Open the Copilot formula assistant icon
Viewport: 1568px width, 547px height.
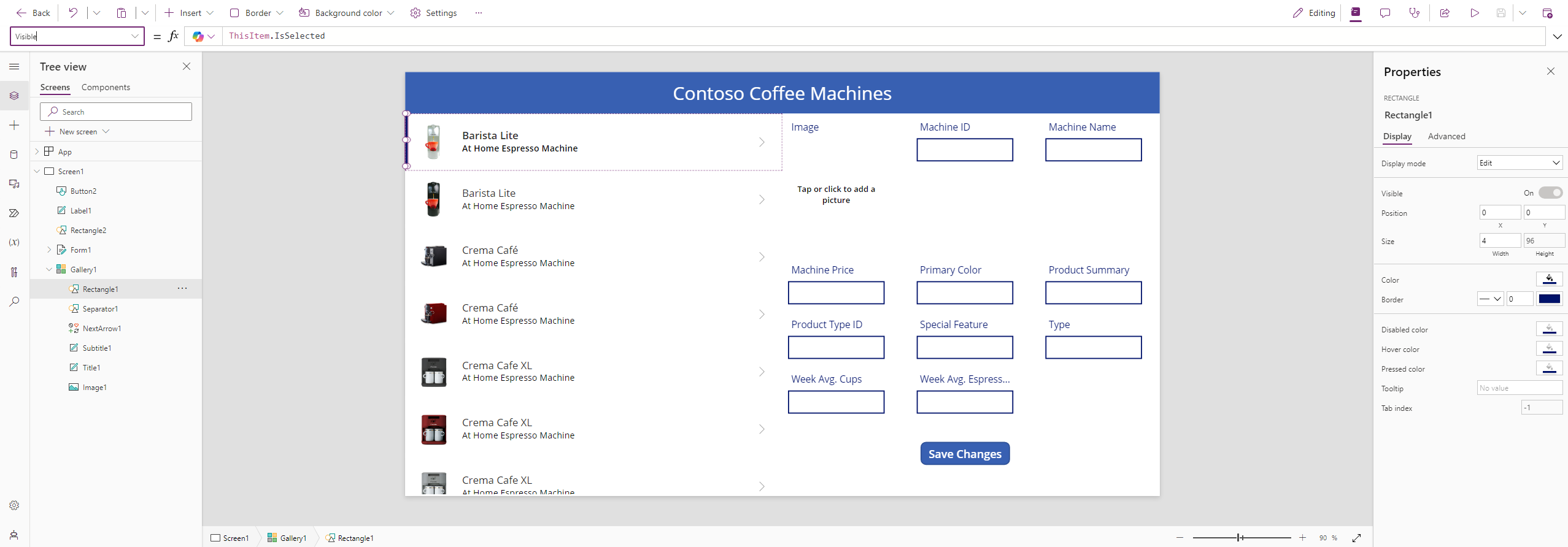coord(198,37)
